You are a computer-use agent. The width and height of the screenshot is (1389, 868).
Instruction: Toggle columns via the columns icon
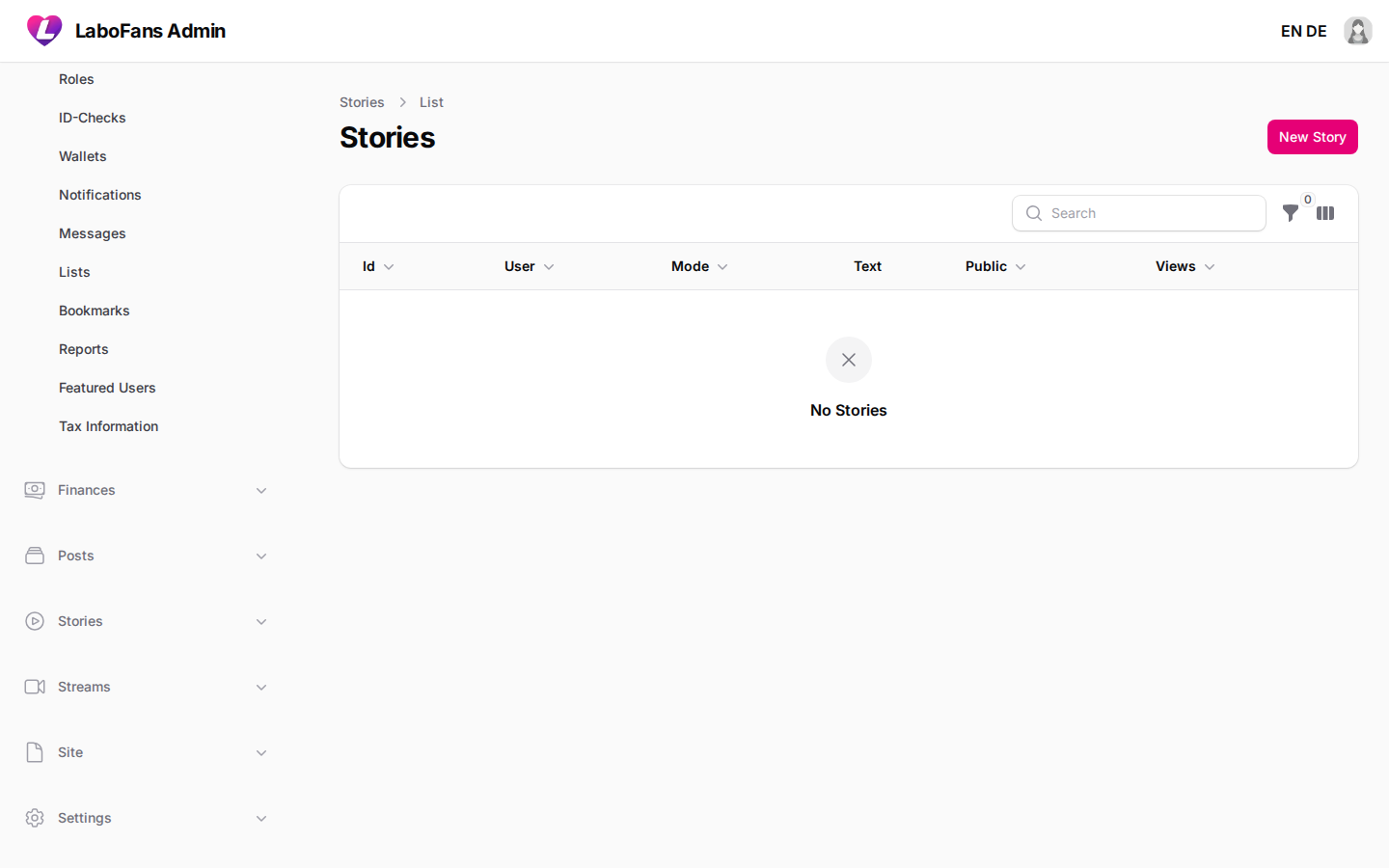click(1325, 213)
